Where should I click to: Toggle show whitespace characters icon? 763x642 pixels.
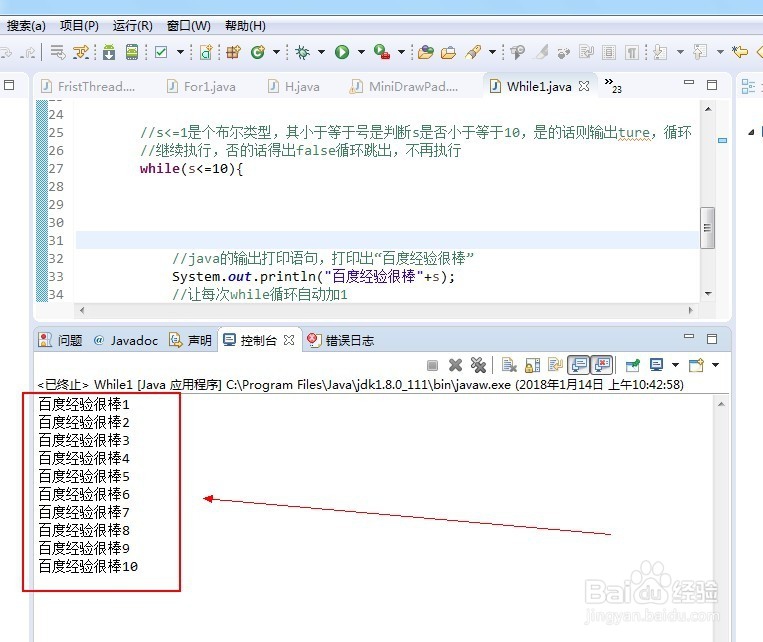(632, 52)
